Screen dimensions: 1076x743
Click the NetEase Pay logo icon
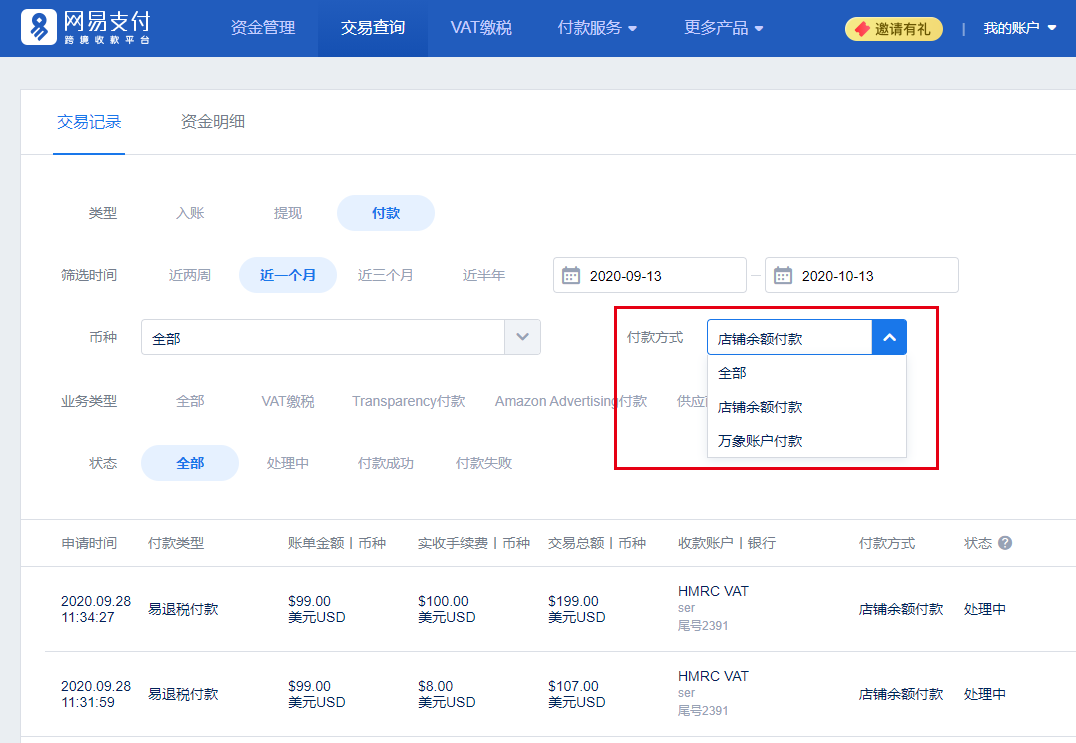pos(38,27)
